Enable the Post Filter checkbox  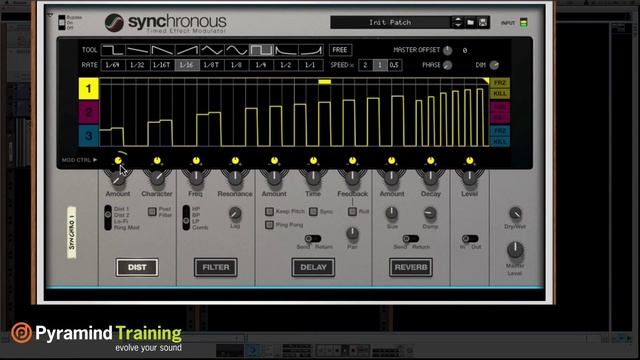[x=152, y=211]
